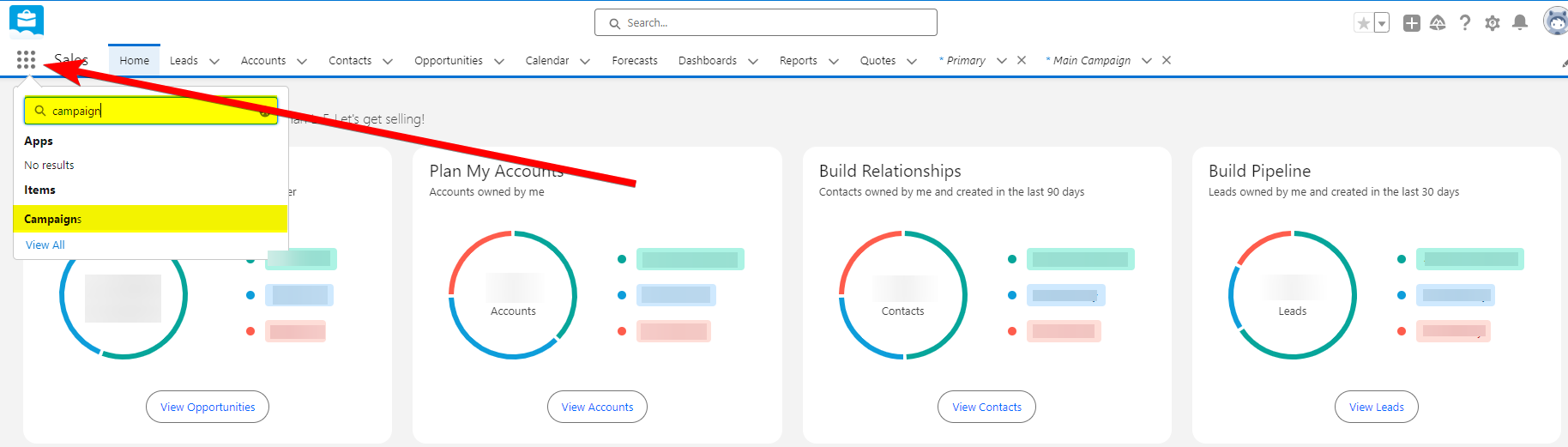Close the Main Campaign workspace tab

(1167, 60)
